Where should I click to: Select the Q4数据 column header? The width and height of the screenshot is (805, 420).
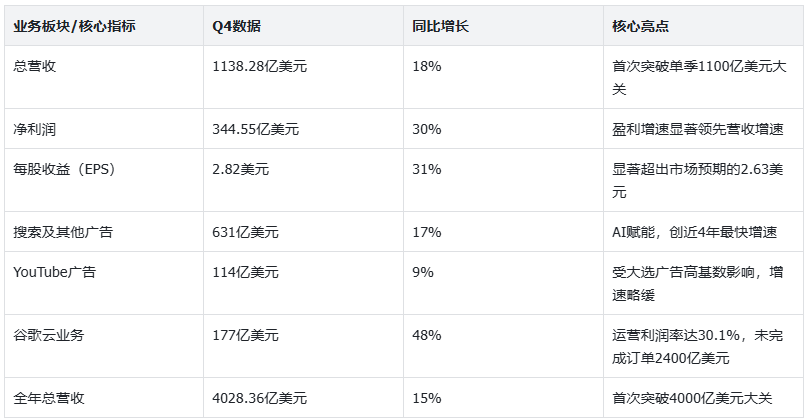pos(236,26)
